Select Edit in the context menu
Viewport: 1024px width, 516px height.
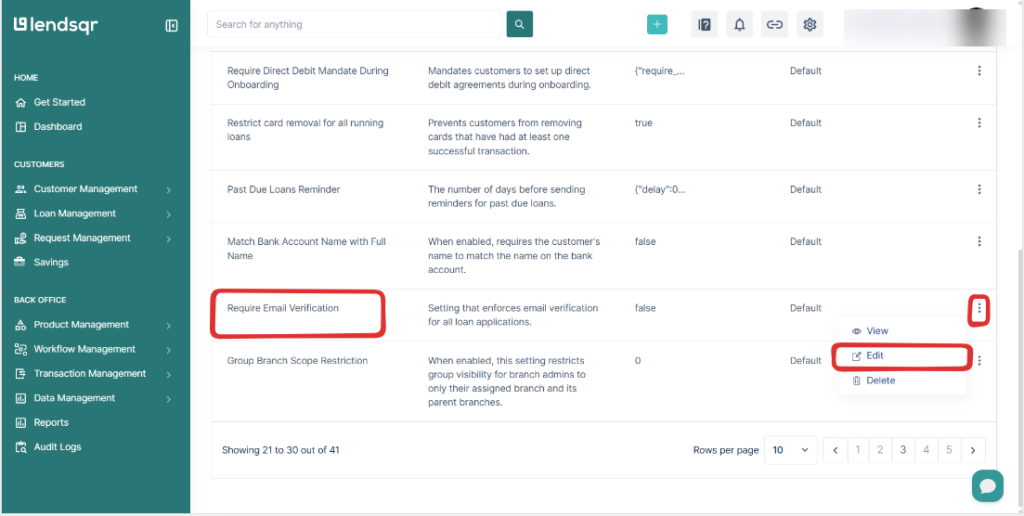coord(868,356)
